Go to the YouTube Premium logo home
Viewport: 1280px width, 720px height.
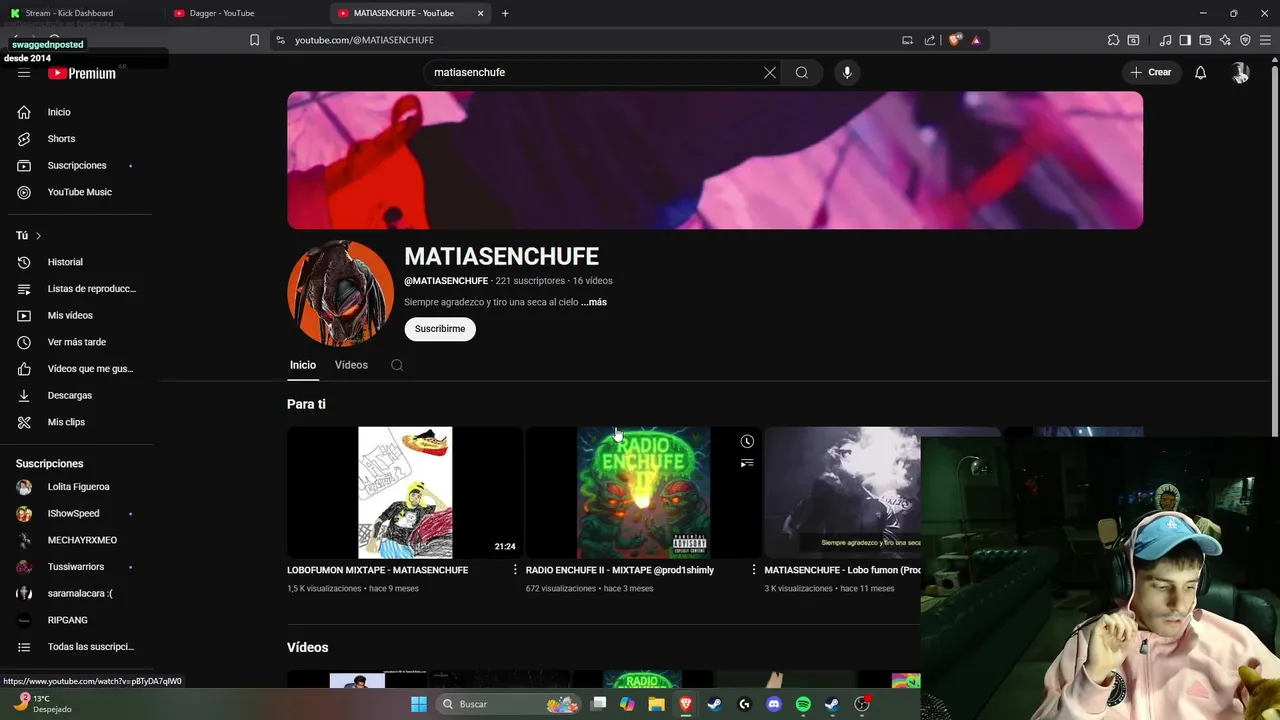[82, 73]
